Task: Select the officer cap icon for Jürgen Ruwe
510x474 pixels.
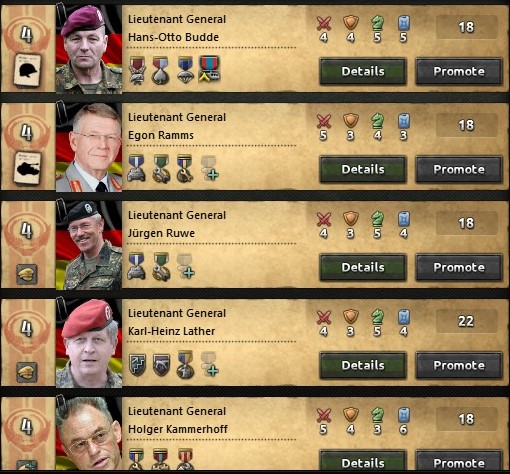Action: point(27,274)
